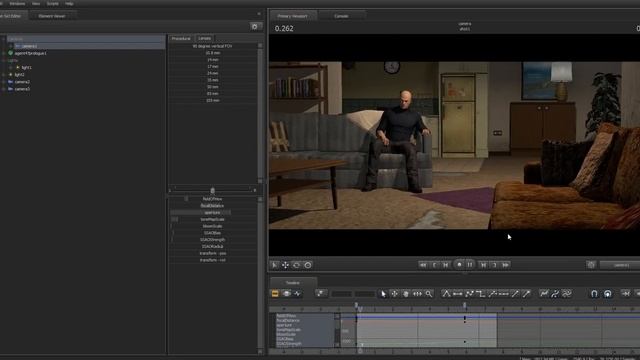
Task: Click the circle tool icon beside rotate
Action: coord(308,265)
